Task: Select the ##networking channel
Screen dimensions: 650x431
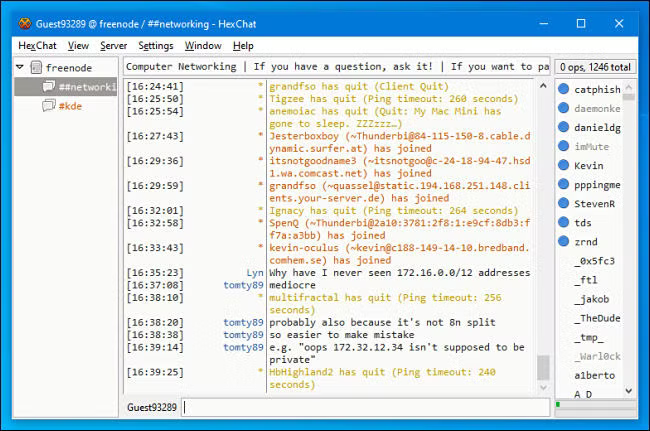Action: [x=66, y=87]
